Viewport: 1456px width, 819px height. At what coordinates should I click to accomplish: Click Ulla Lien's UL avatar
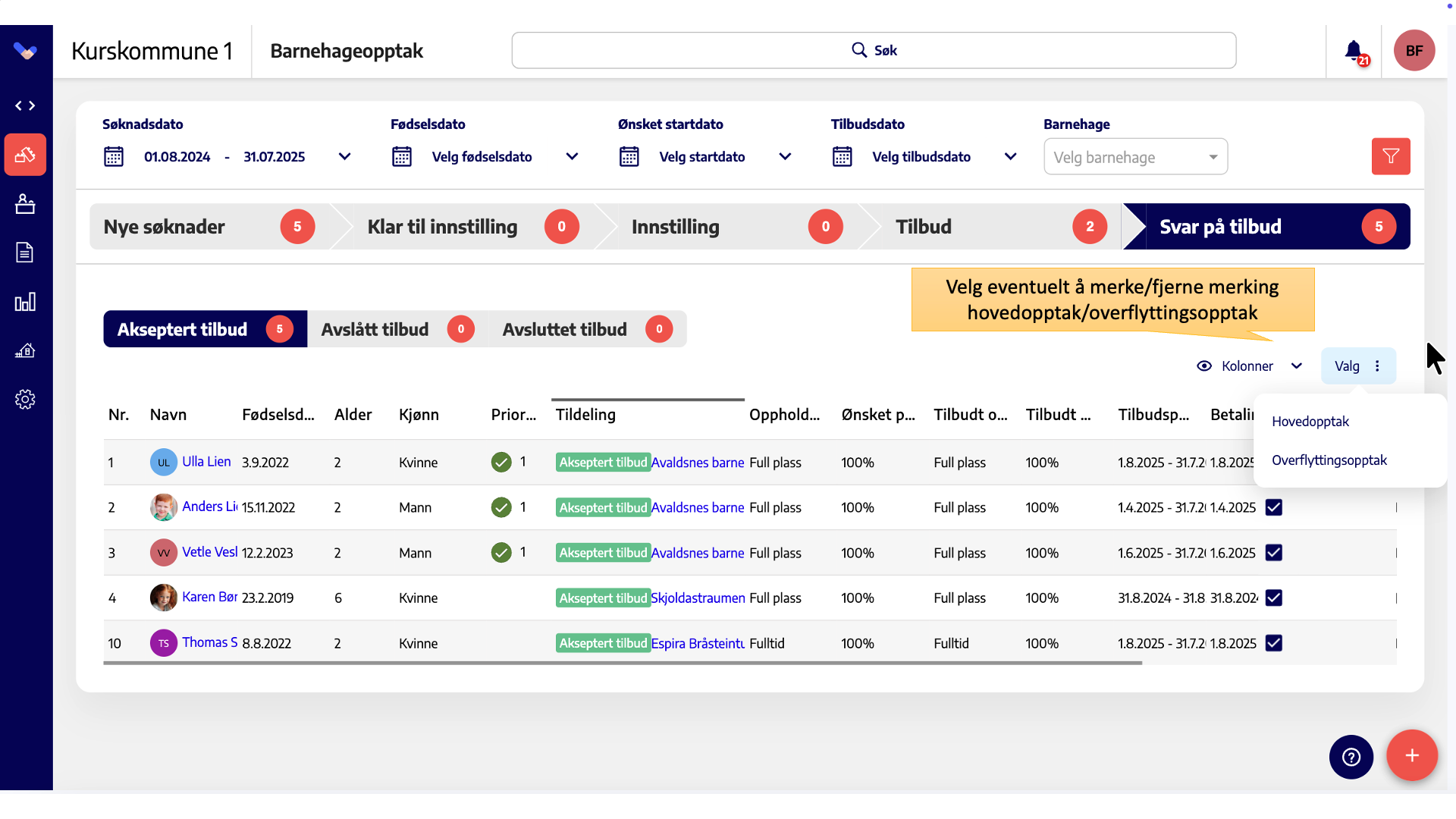(x=164, y=462)
